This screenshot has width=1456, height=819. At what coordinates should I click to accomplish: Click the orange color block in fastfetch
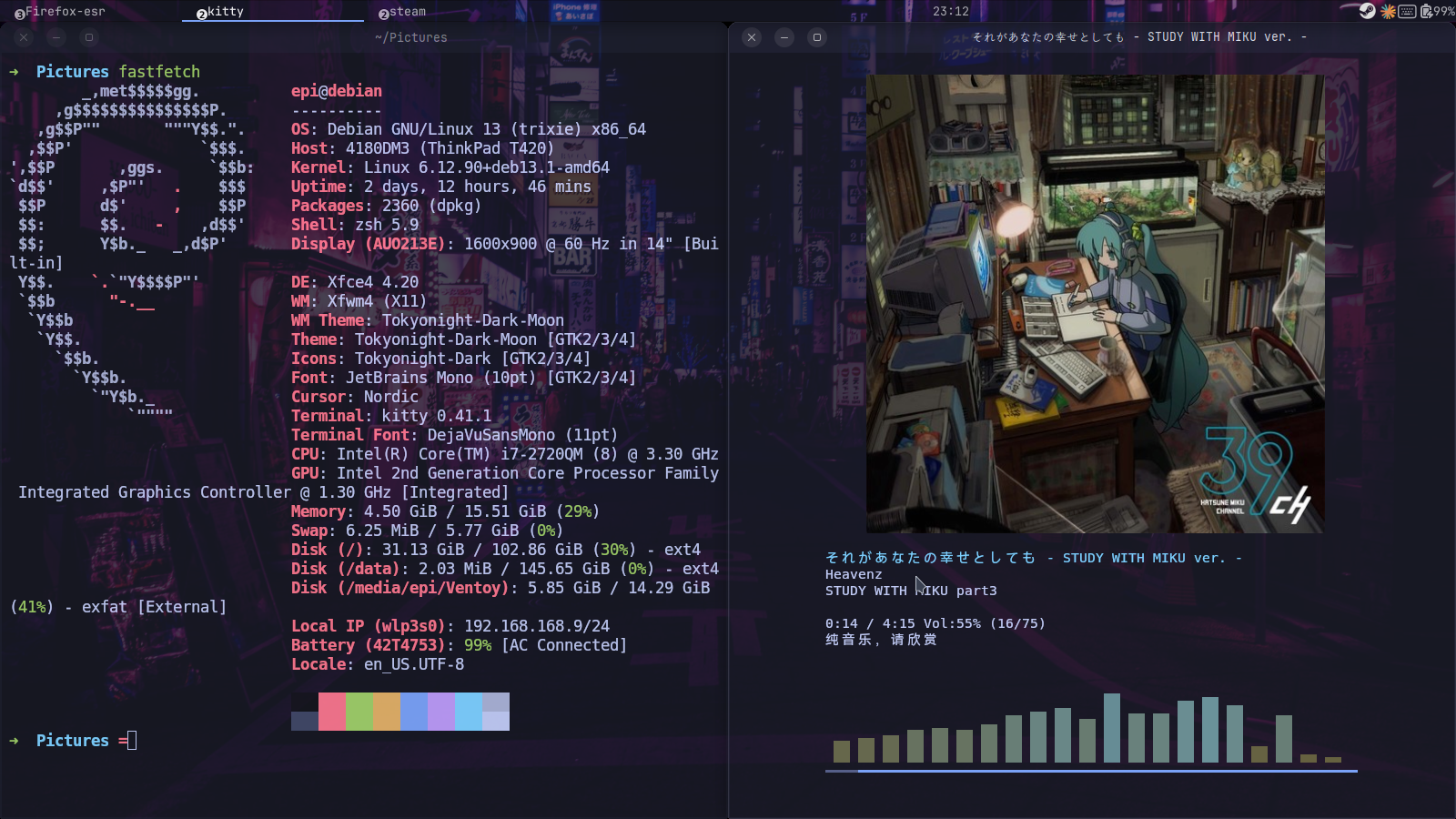[x=387, y=712]
